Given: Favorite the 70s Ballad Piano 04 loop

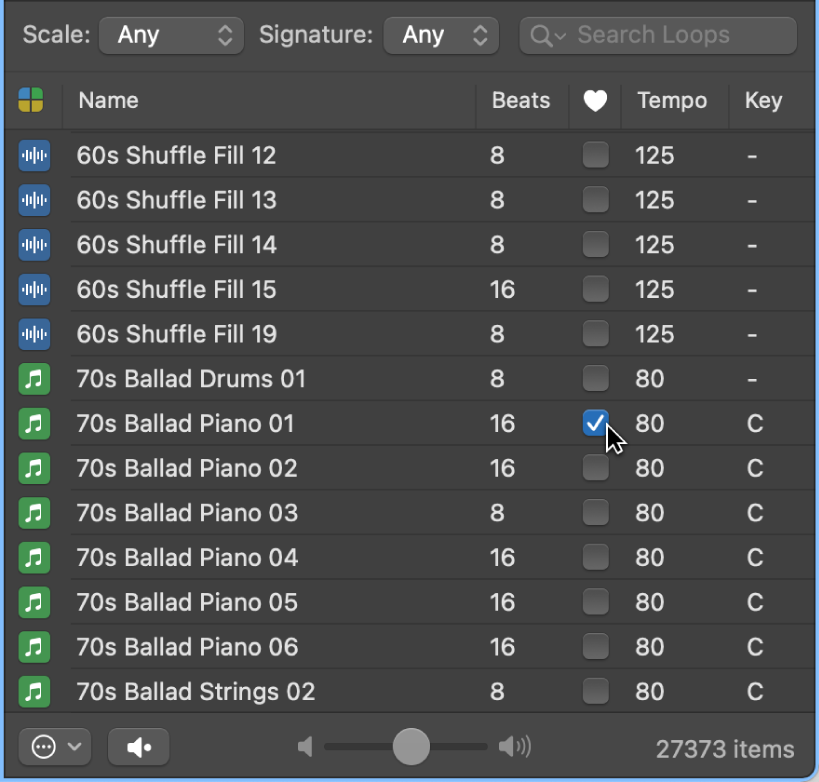Looking at the screenshot, I should pos(595,557).
